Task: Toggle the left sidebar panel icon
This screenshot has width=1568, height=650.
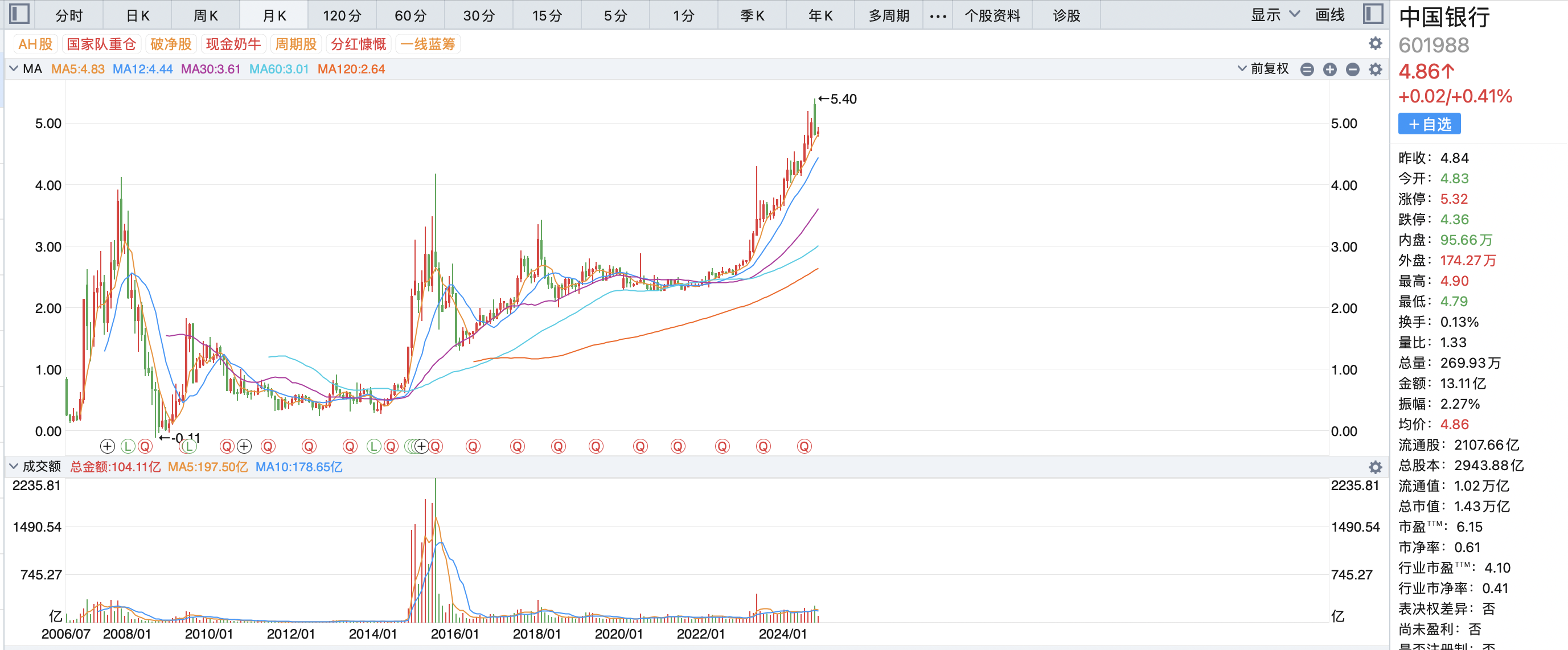Action: coord(19,14)
